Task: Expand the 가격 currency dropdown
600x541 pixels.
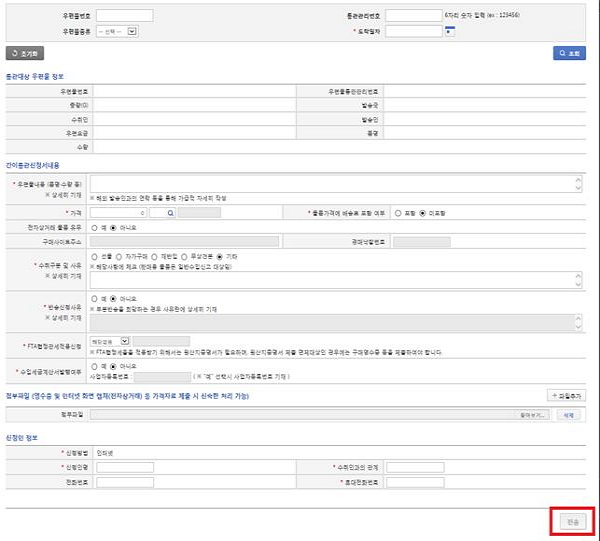Action: click(147, 213)
